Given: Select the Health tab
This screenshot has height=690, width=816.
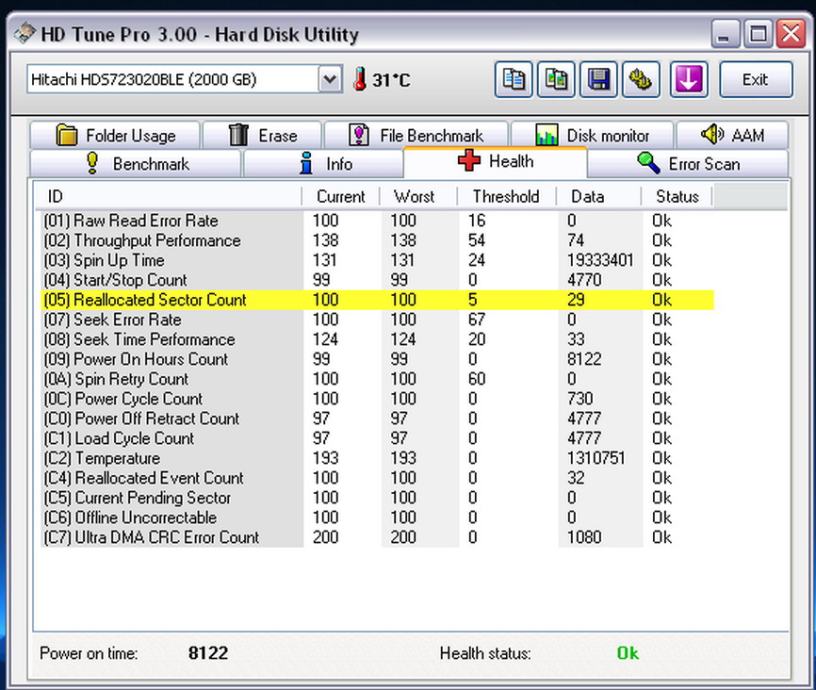Looking at the screenshot, I should (x=495, y=162).
